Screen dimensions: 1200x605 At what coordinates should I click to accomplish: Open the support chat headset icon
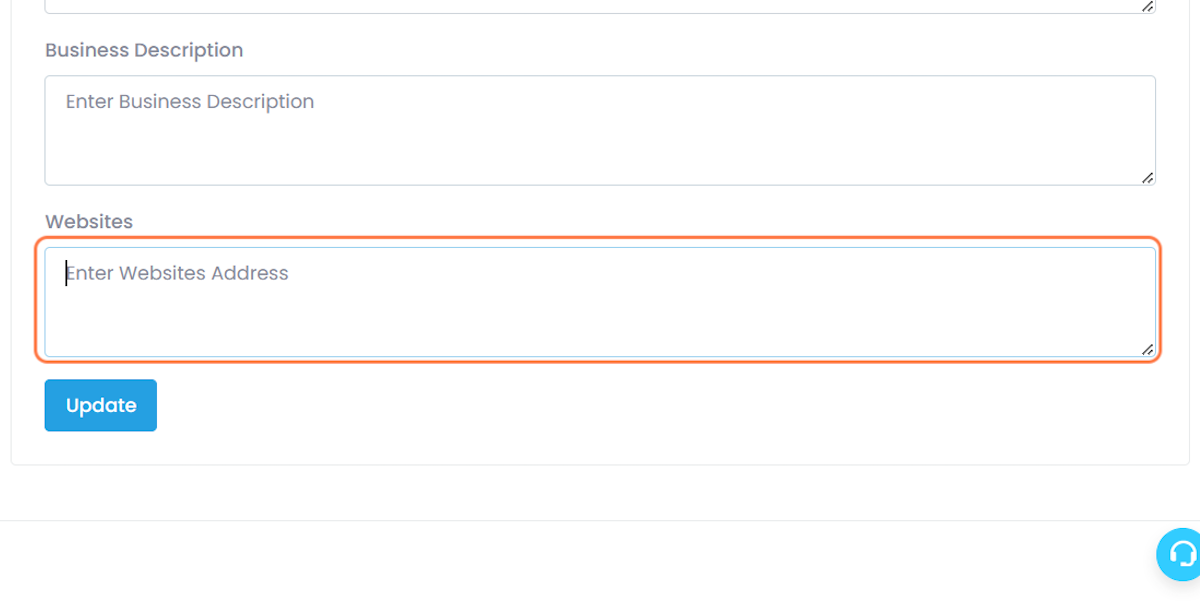(1182, 553)
